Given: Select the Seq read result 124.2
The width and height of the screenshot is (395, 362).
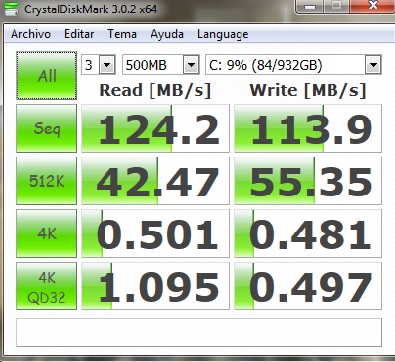Looking at the screenshot, I should (155, 128).
